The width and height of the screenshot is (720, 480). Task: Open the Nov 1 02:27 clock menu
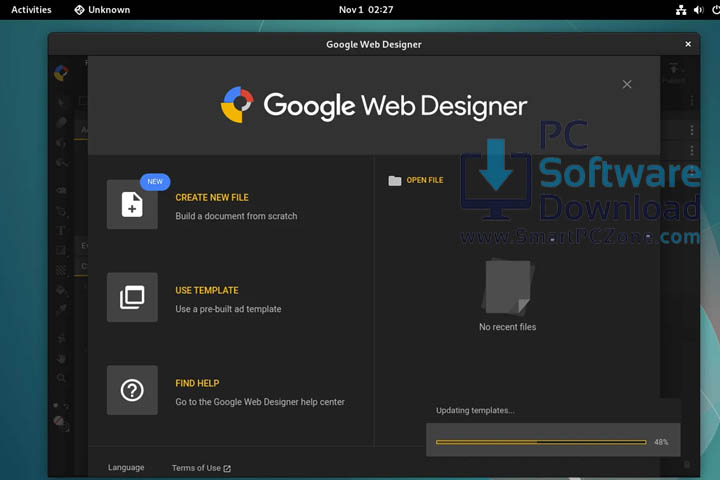click(x=366, y=10)
